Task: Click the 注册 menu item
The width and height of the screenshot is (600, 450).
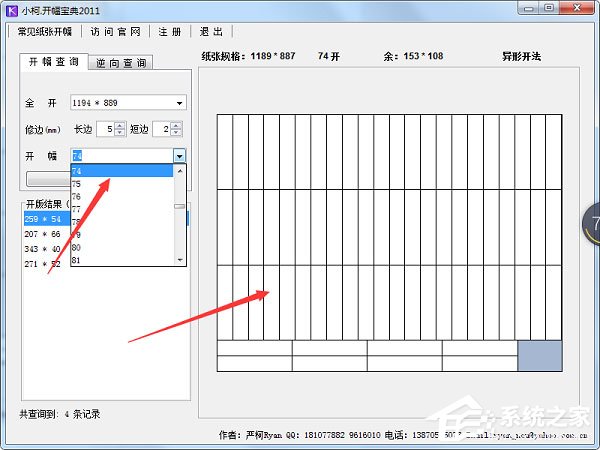Action: point(170,32)
